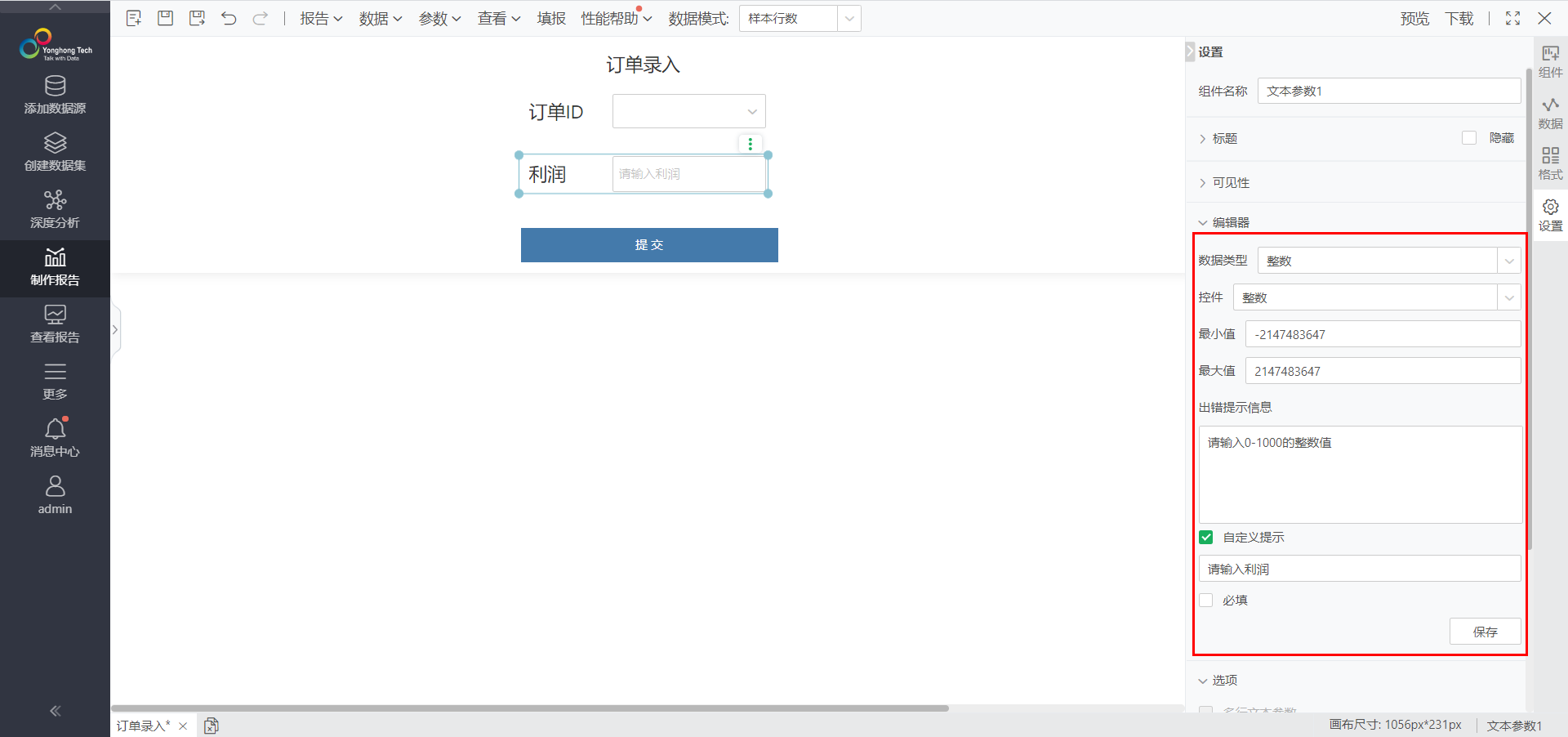Screen dimensions: 1568x737
Task: Click three-dot menu above 利润 component
Action: click(x=750, y=144)
